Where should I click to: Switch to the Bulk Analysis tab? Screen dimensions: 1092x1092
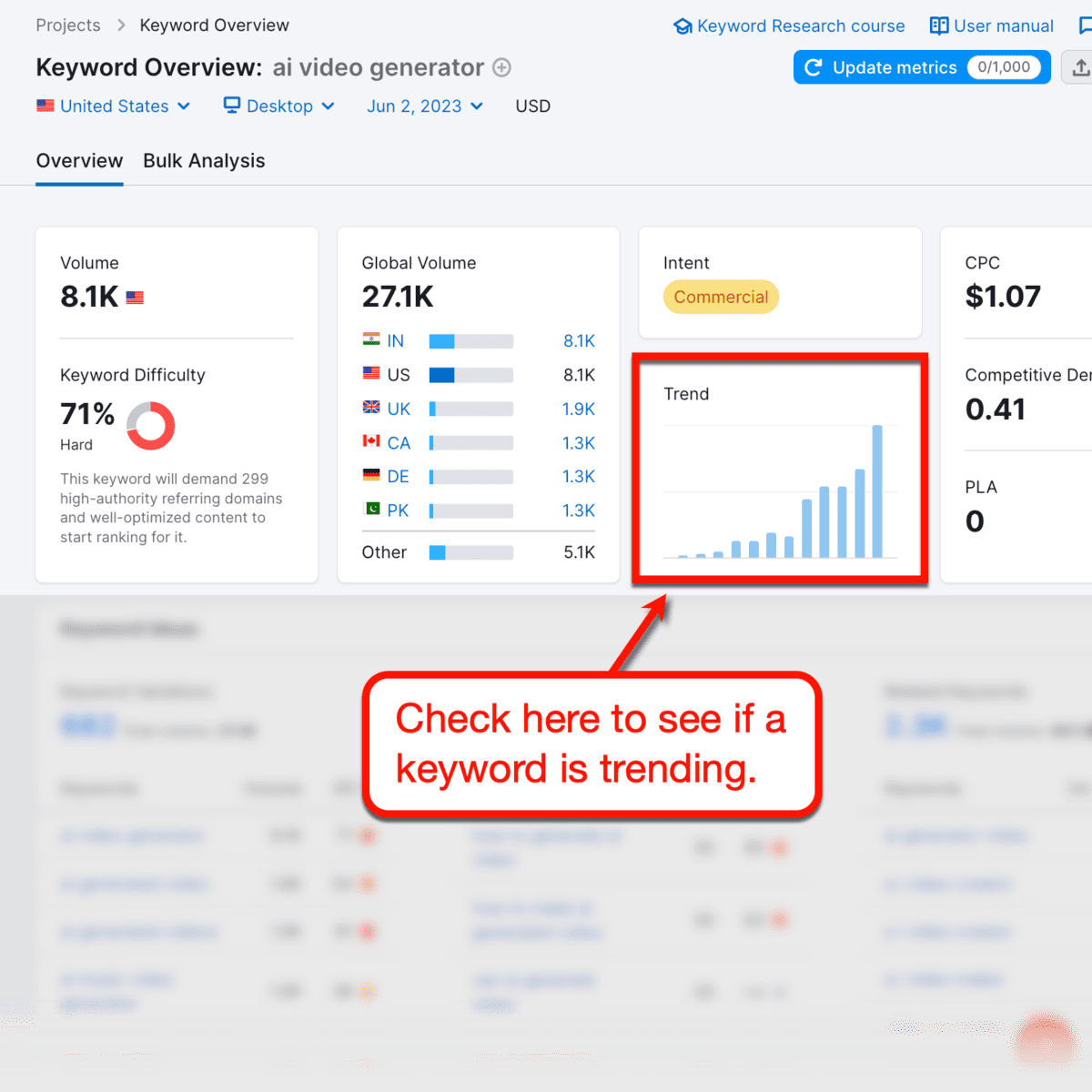pos(204,160)
